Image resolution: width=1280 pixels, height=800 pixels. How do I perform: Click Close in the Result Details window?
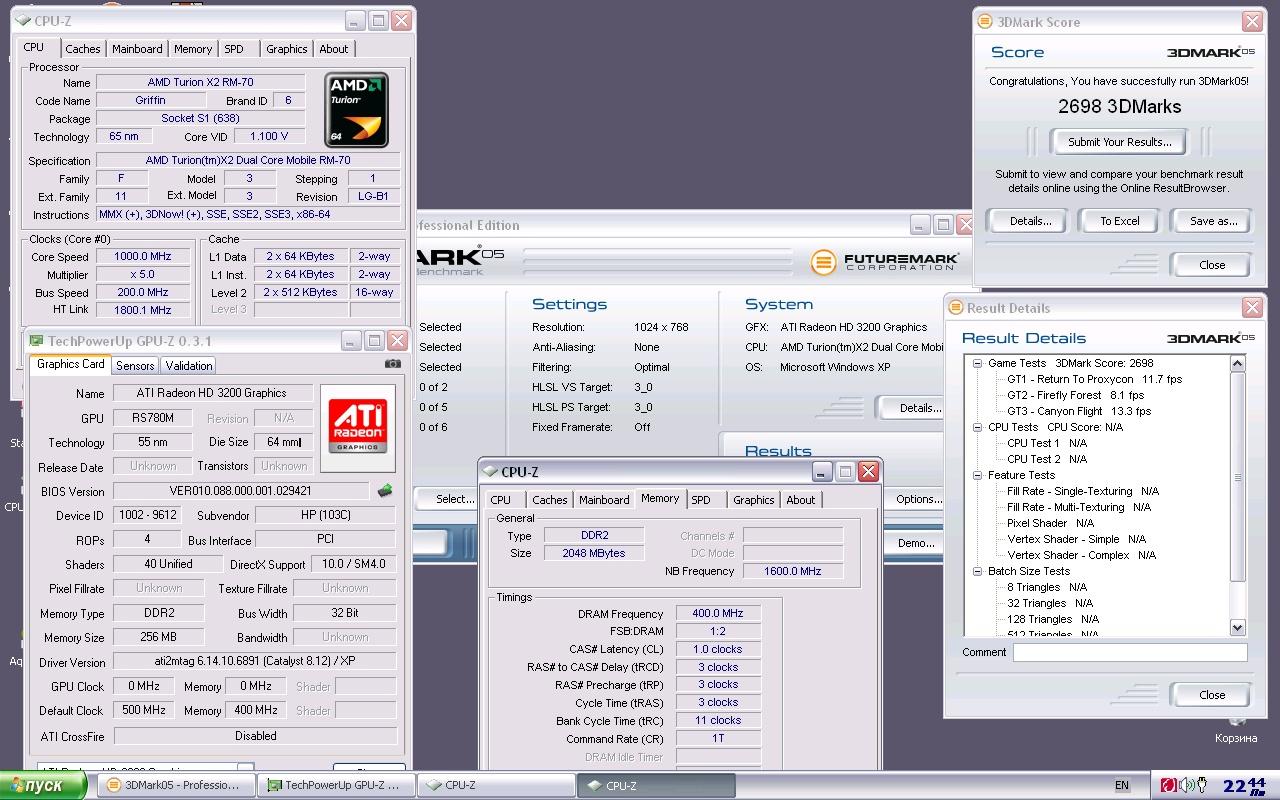tap(1211, 694)
